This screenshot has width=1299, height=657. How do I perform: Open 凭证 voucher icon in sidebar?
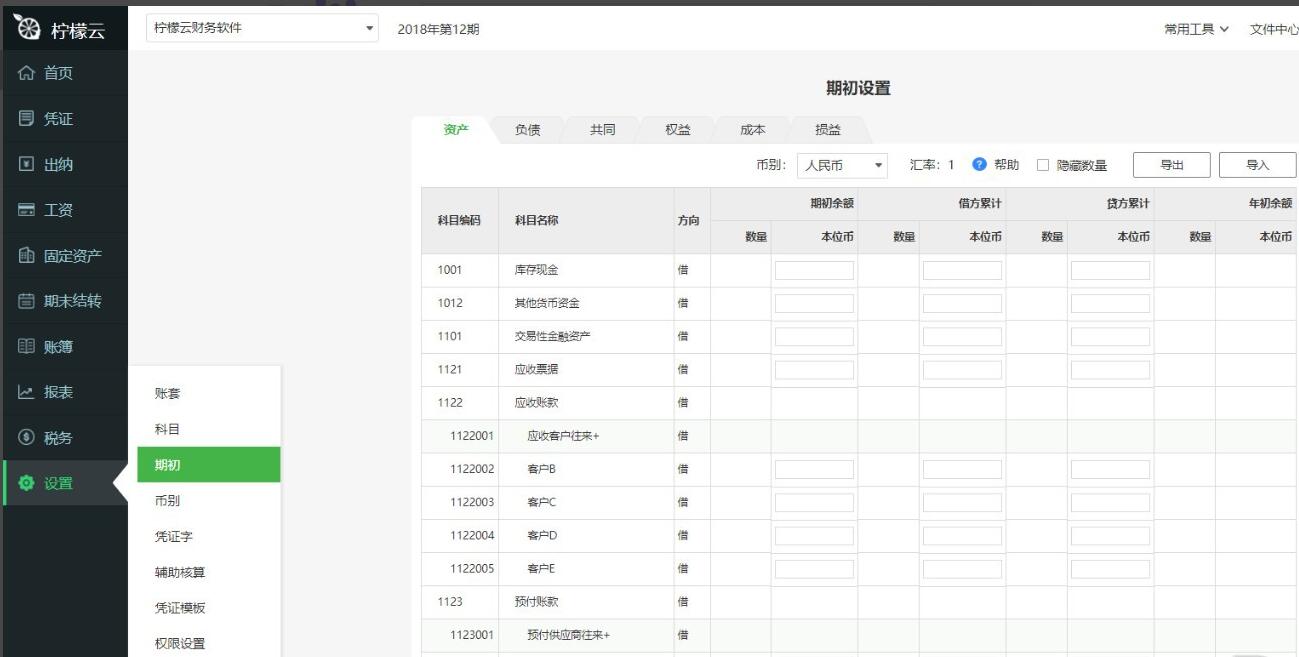26,119
